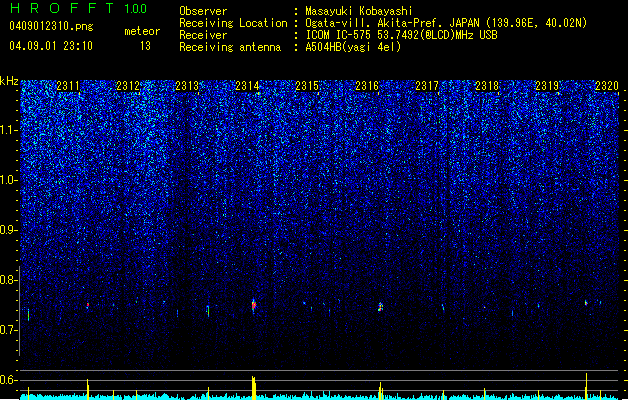
Task: Click the 1.1 kHz axis tick label
Action: [x=9, y=130]
